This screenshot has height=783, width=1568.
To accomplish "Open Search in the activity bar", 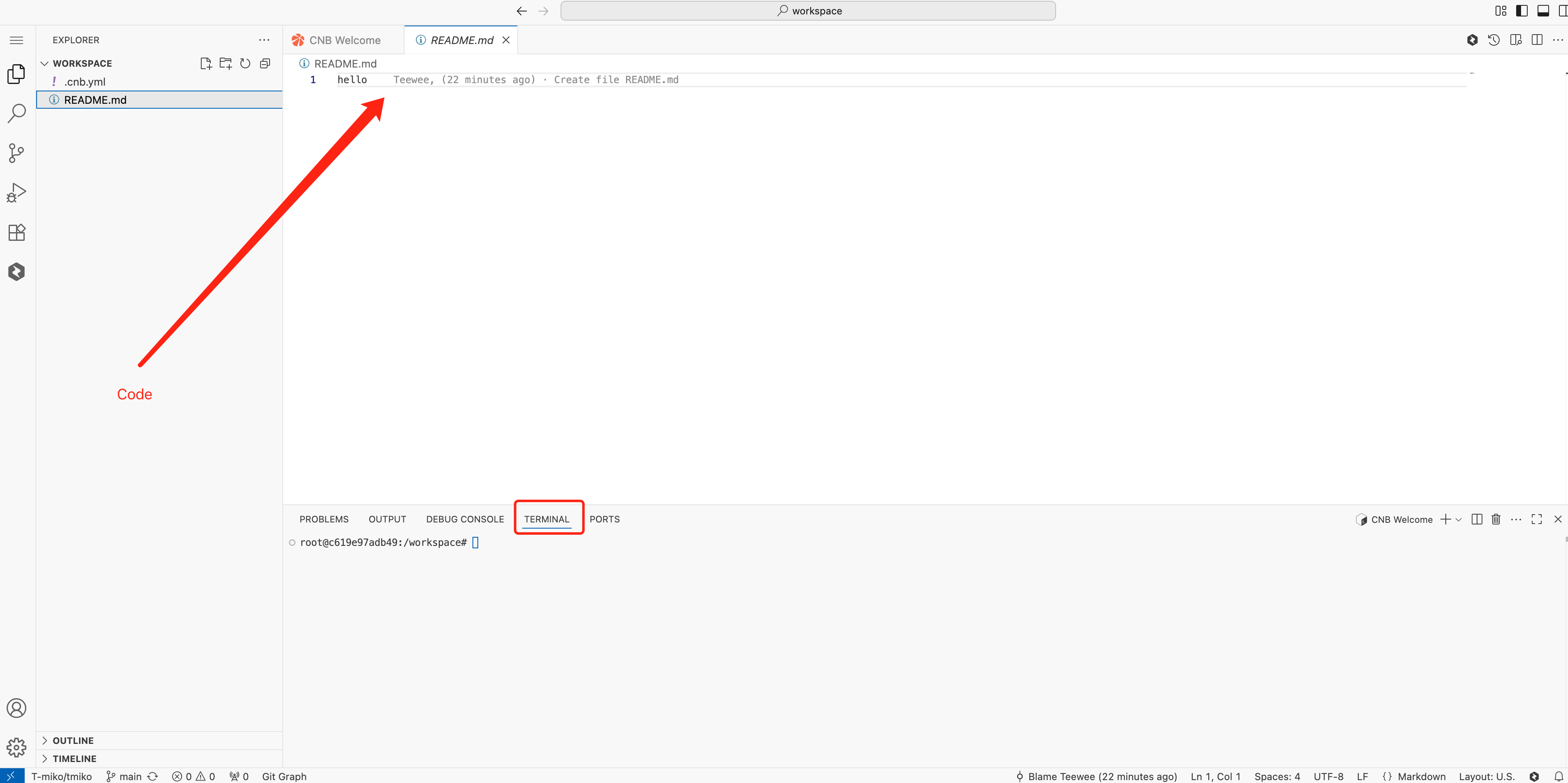I will click(x=16, y=113).
